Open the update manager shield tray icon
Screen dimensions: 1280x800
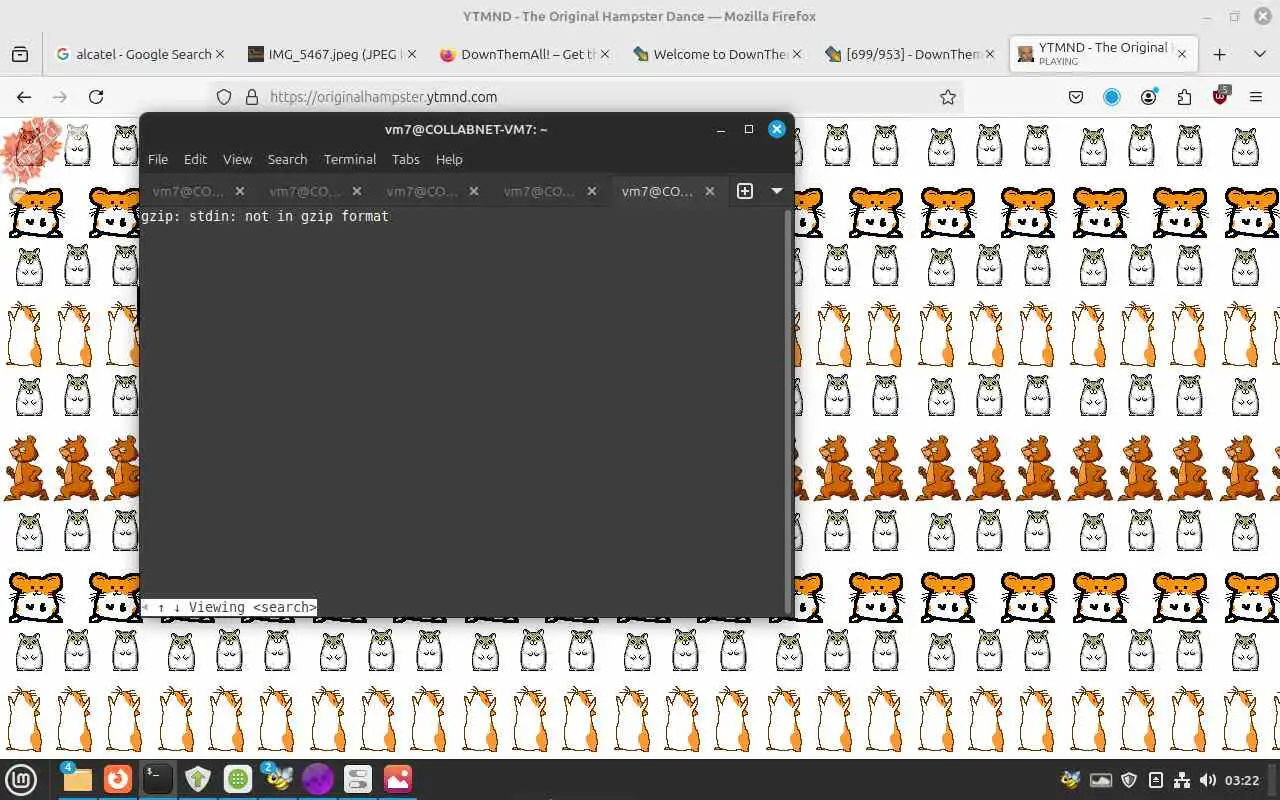point(1129,780)
